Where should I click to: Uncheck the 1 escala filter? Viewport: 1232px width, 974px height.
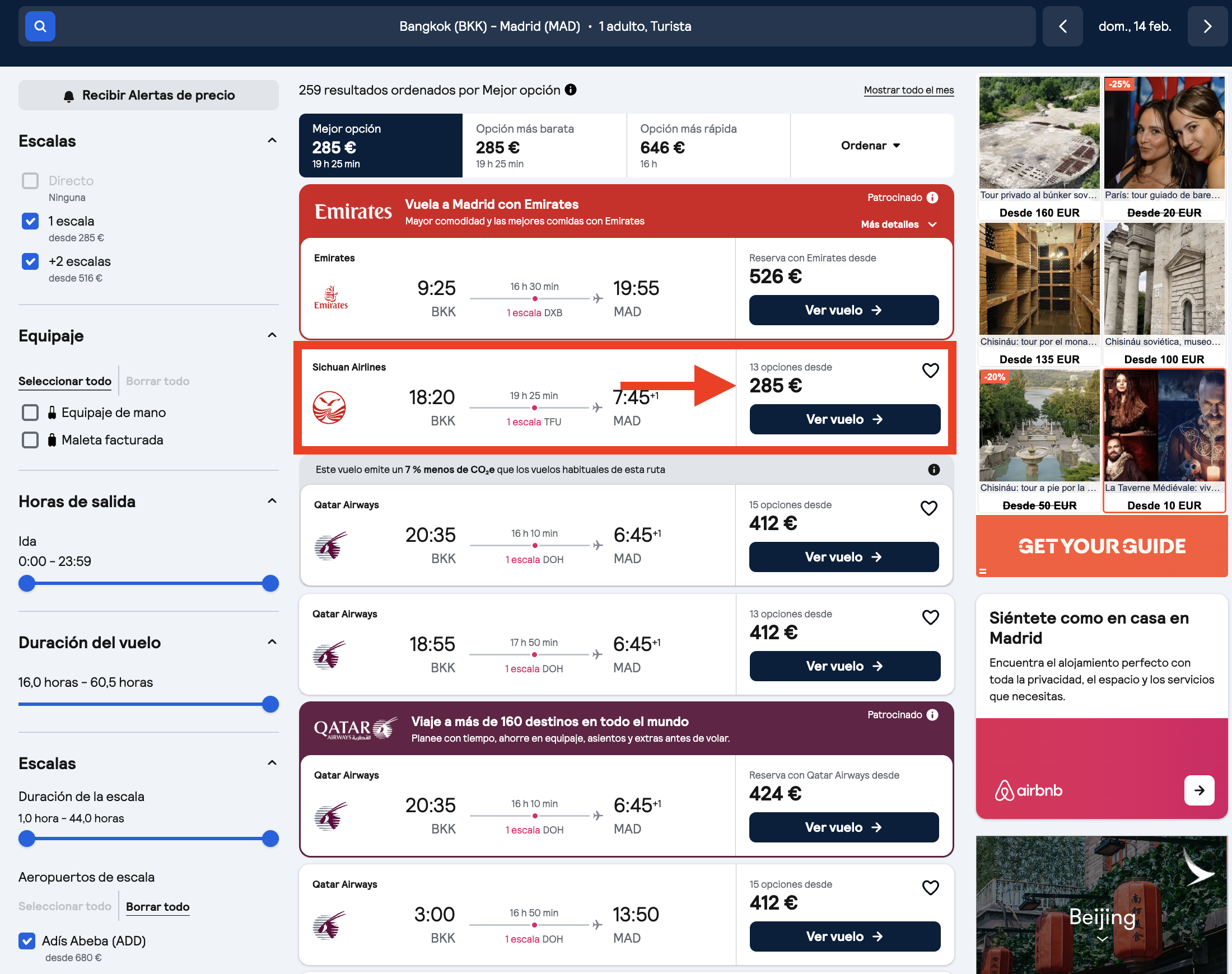tap(30, 221)
